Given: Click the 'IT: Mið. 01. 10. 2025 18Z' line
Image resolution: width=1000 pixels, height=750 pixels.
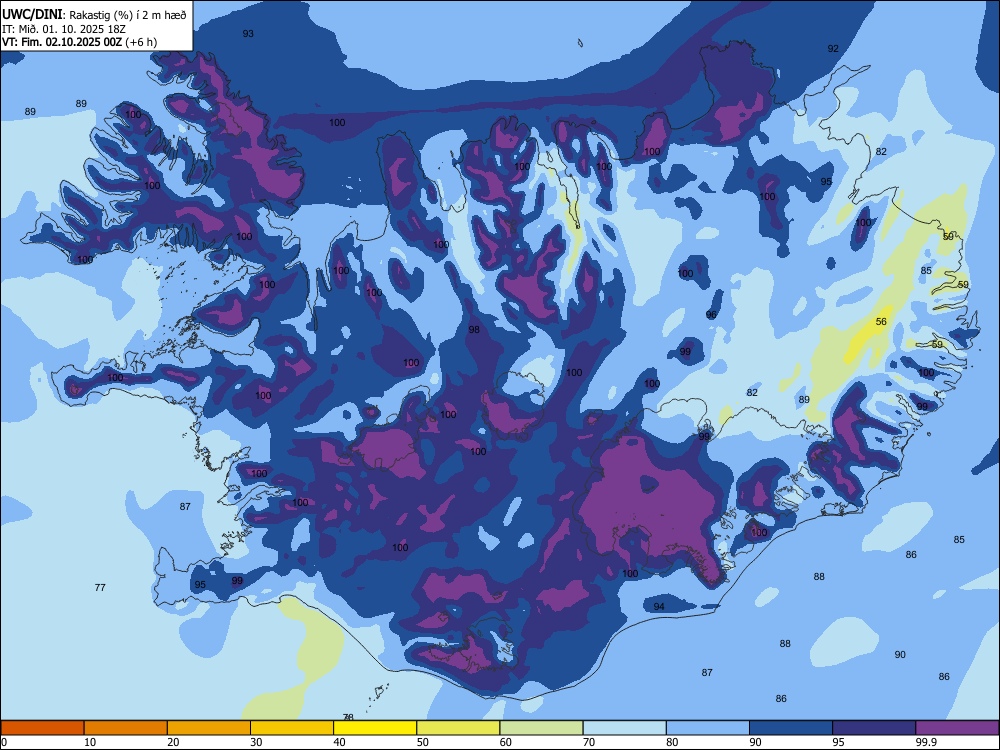Looking at the screenshot, I should click(64, 29).
